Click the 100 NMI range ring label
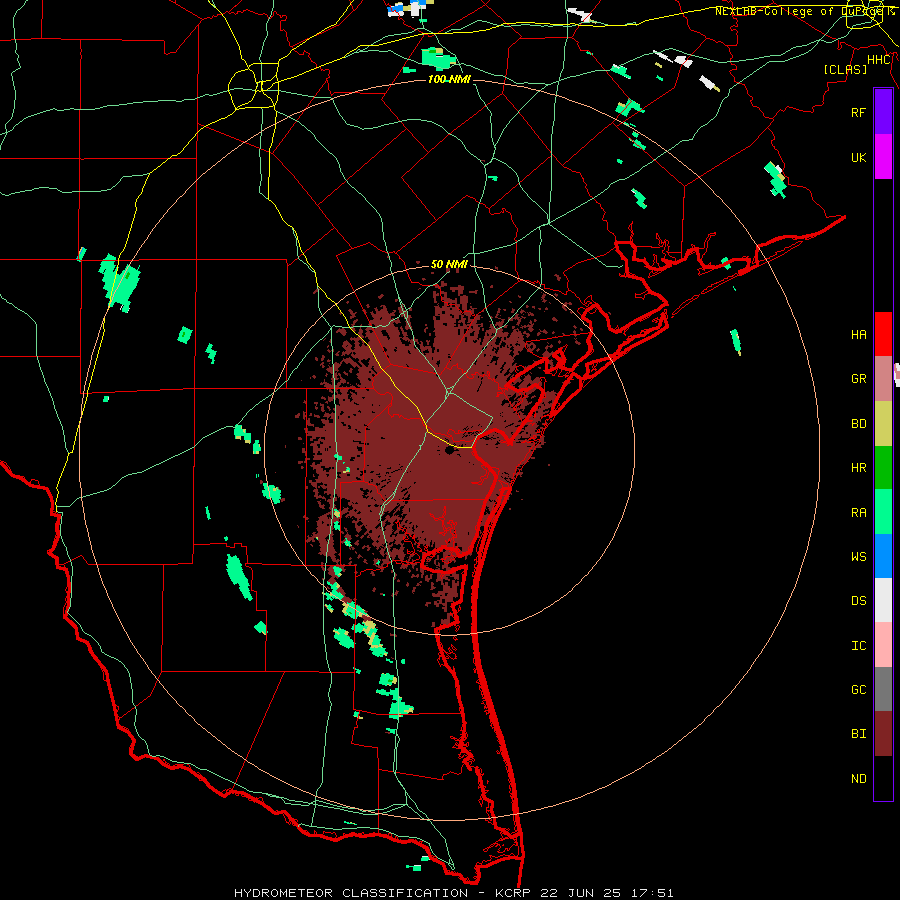The width and height of the screenshot is (900, 900). [x=449, y=79]
